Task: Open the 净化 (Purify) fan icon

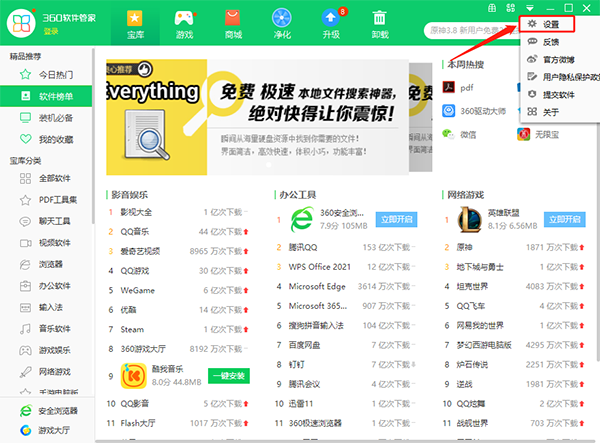Action: [x=282, y=18]
